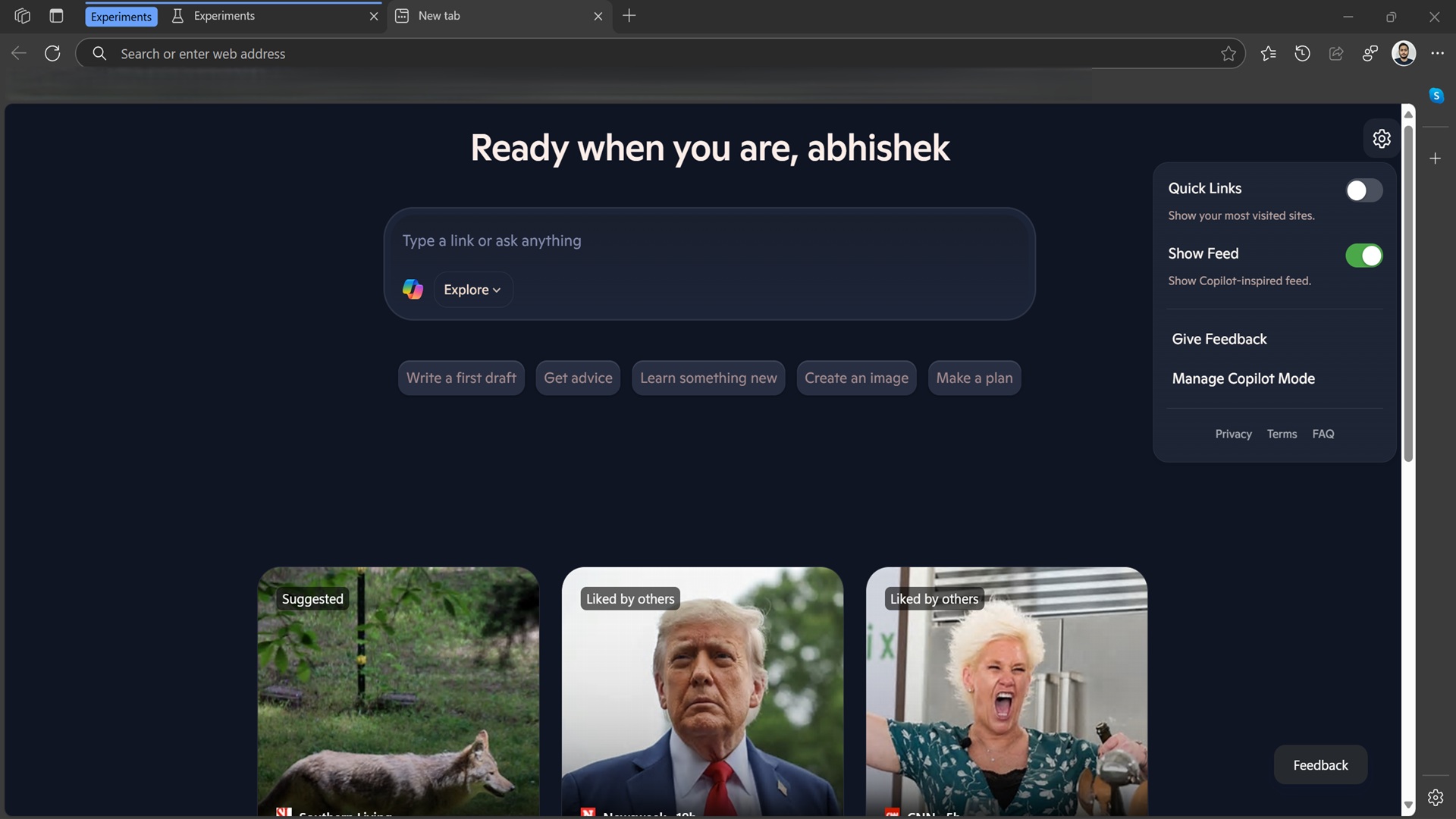1456x819 pixels.
Task: Click Manage Copilot Mode
Action: [1244, 378]
